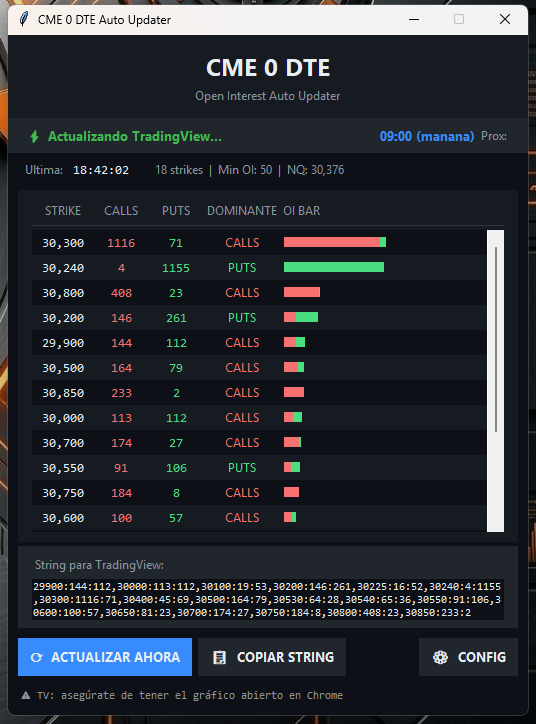This screenshot has height=724, width=536.
Task: Click the green OI bar for strike 30,240
Action: coord(334,267)
